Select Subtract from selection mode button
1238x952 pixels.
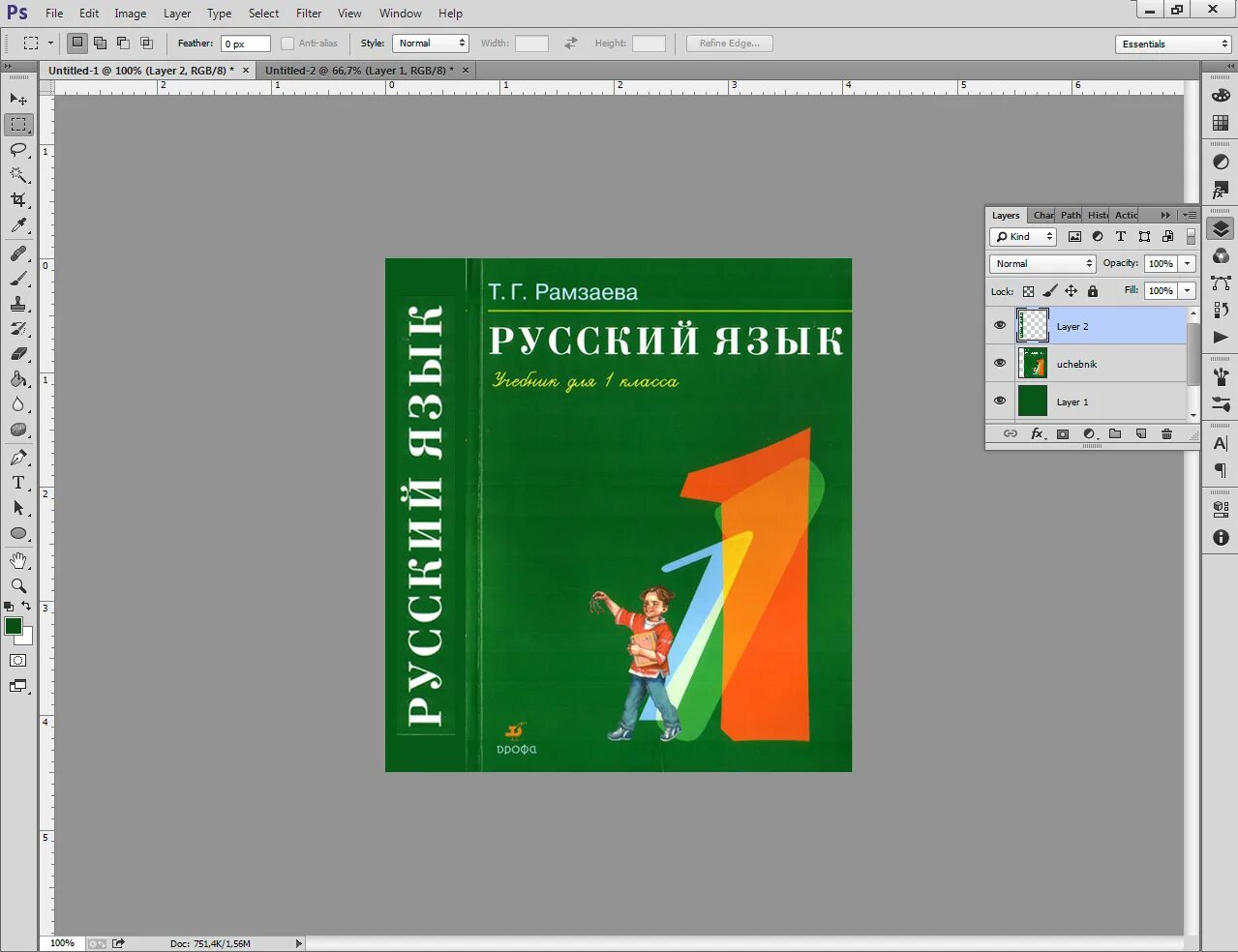coord(123,44)
